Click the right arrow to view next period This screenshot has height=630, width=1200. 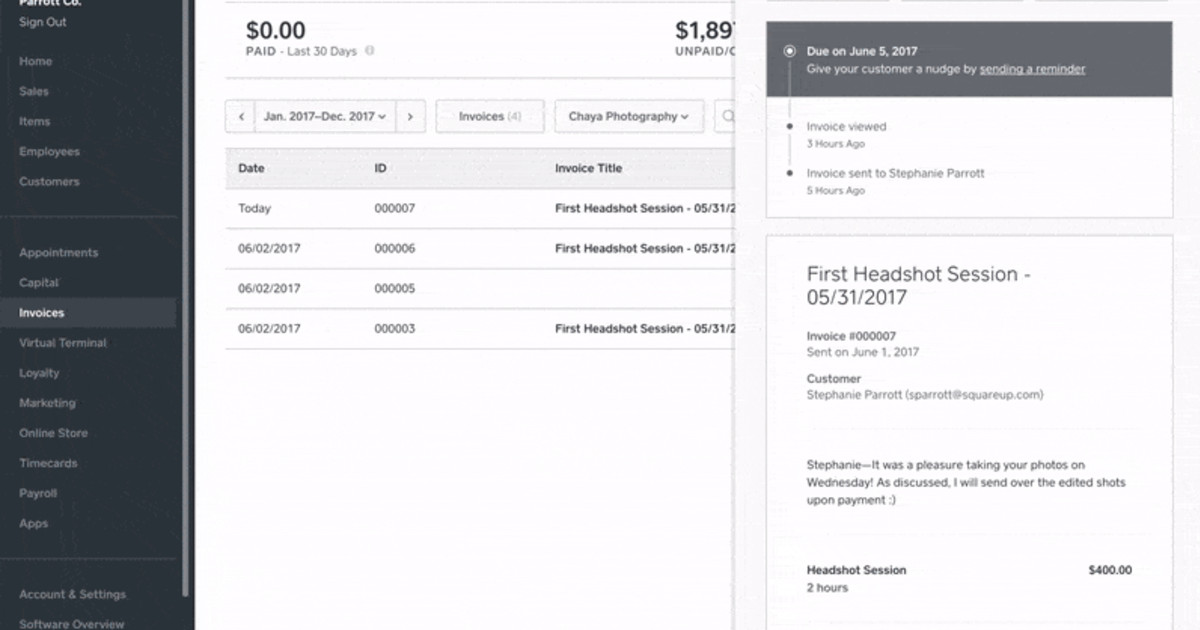411,116
